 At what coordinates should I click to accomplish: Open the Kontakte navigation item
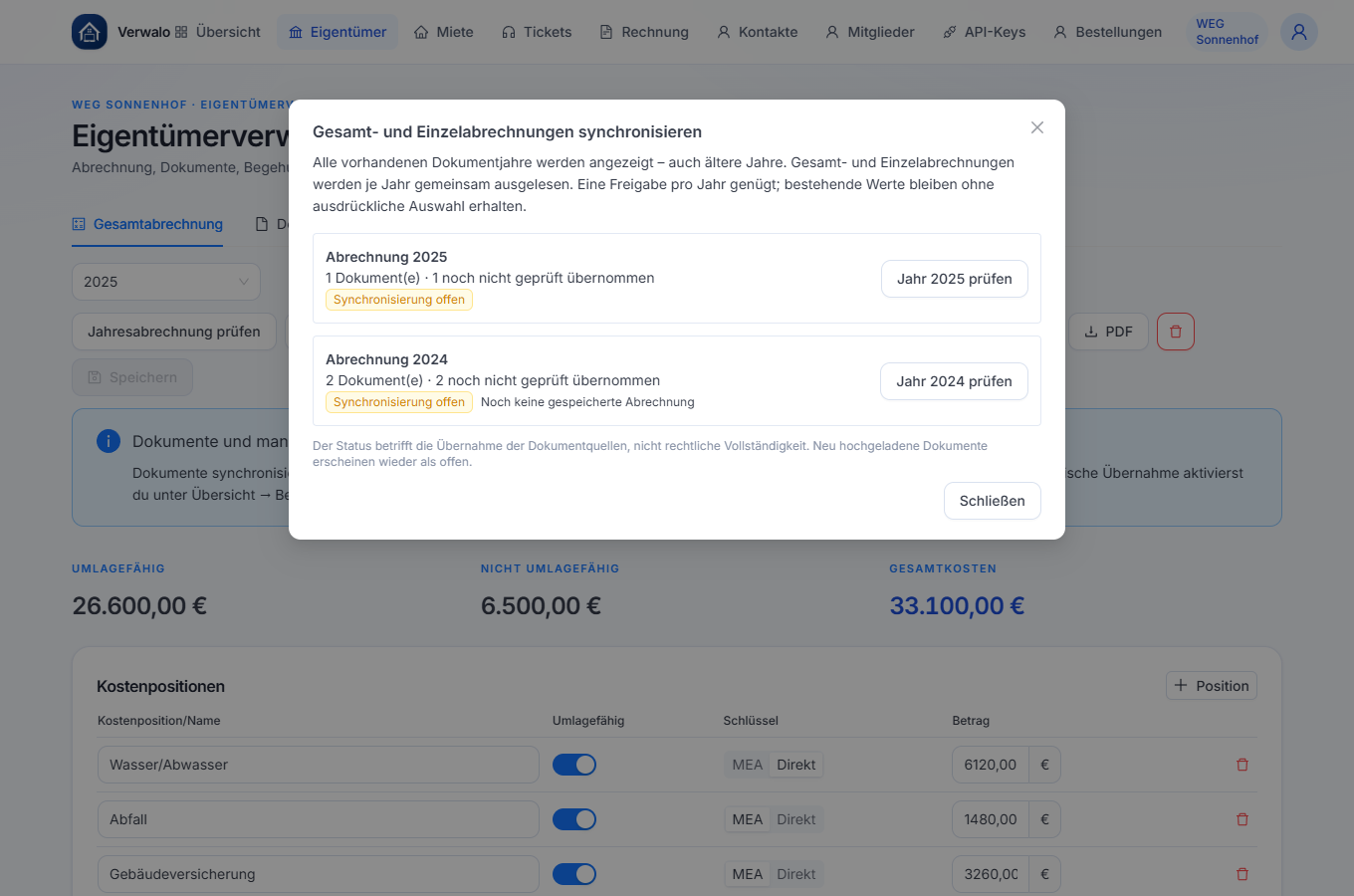point(758,32)
